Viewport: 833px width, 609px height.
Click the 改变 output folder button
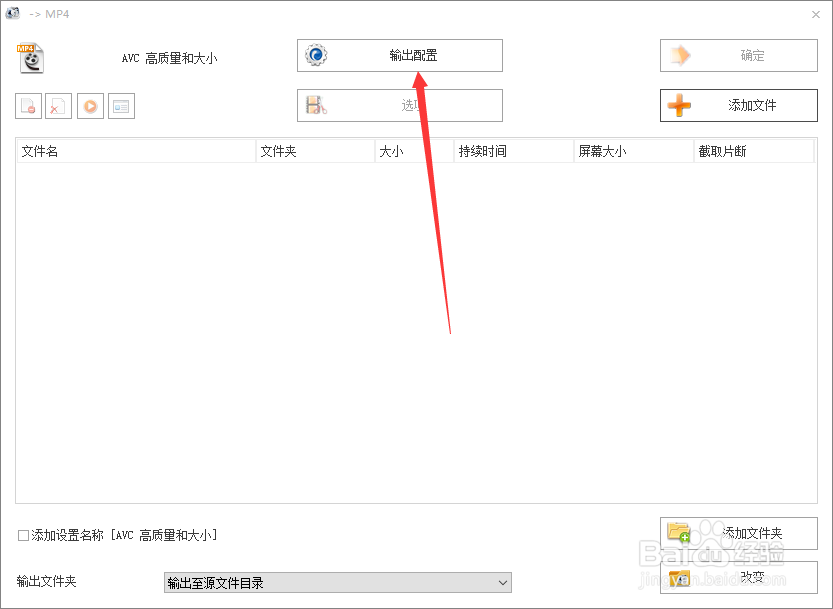[x=738, y=577]
